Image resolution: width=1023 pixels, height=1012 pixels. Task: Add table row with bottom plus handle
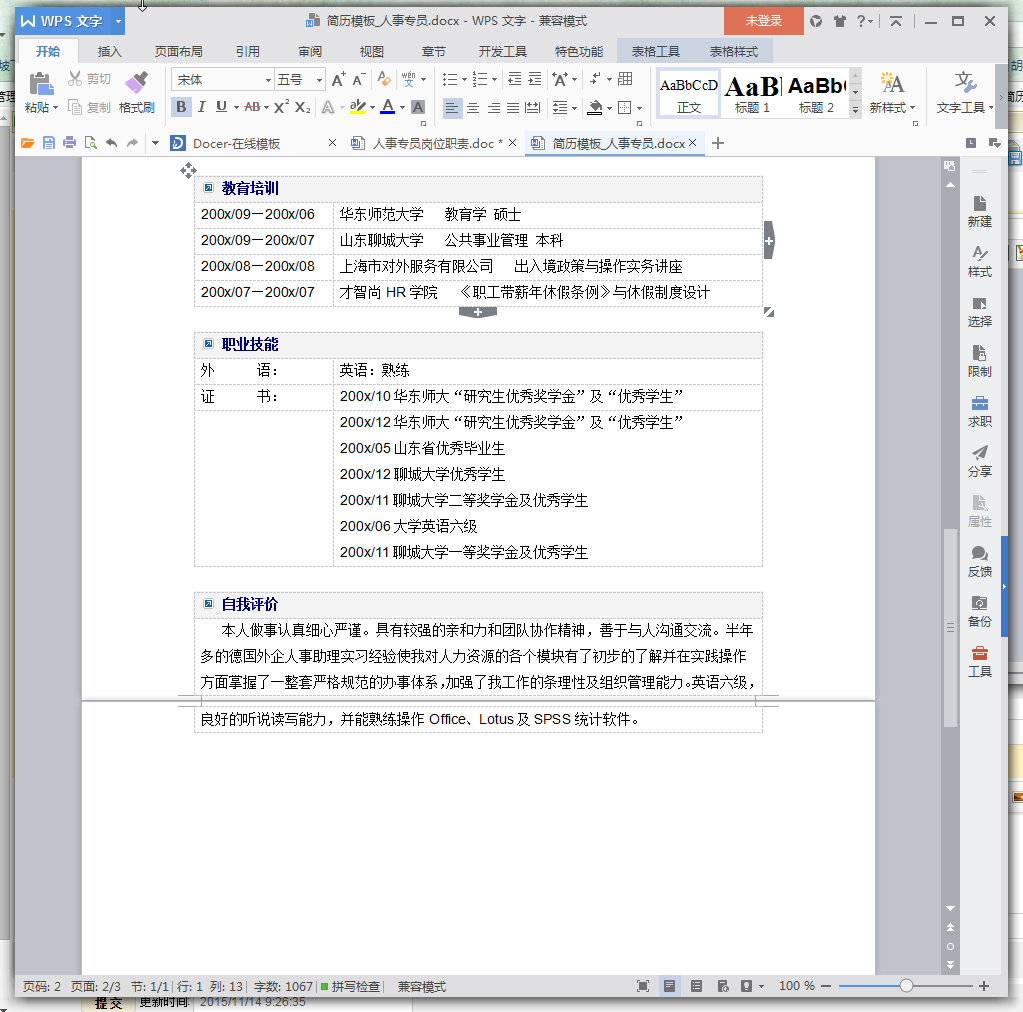(x=478, y=313)
